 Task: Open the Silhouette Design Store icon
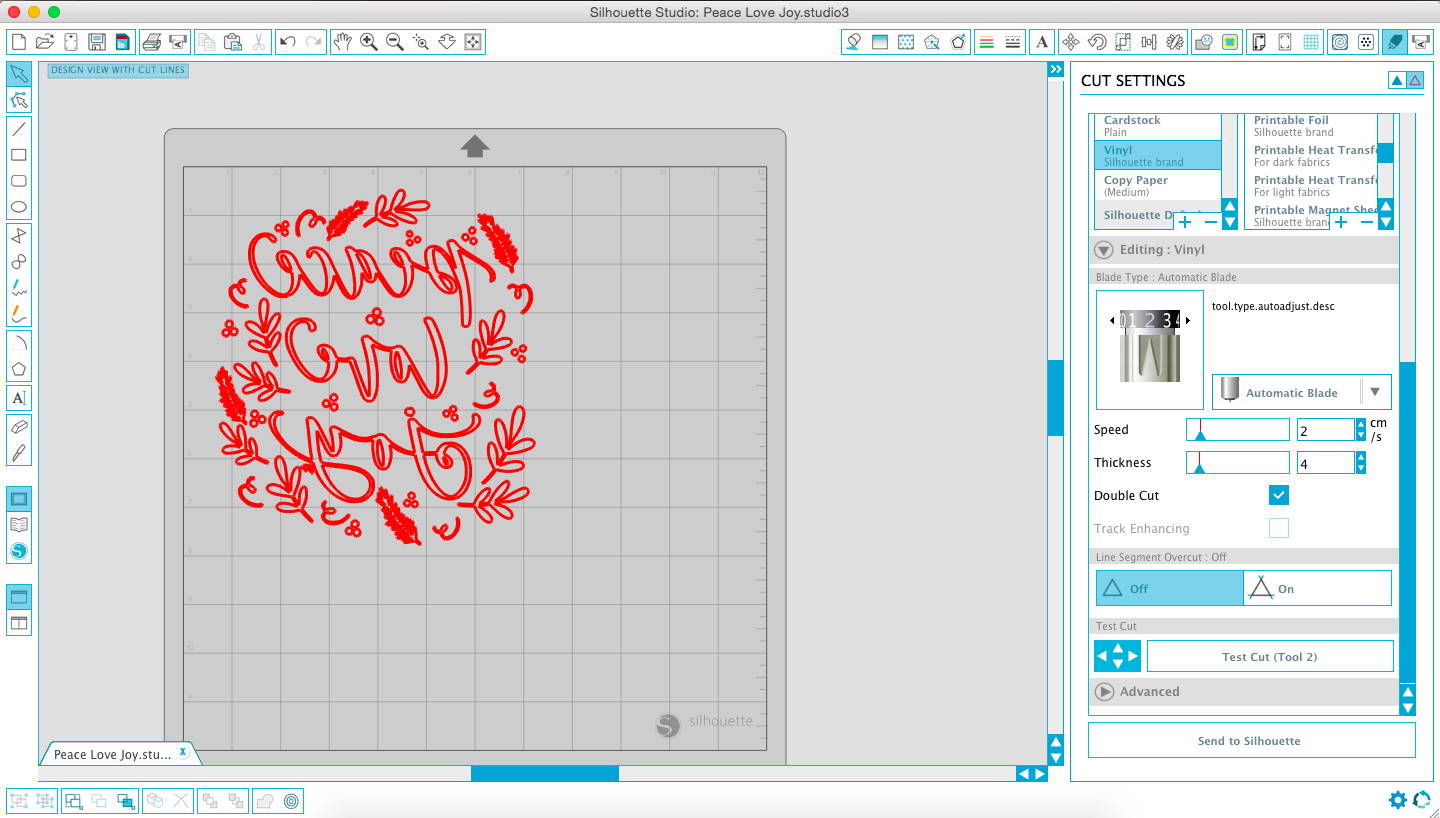tap(18, 551)
